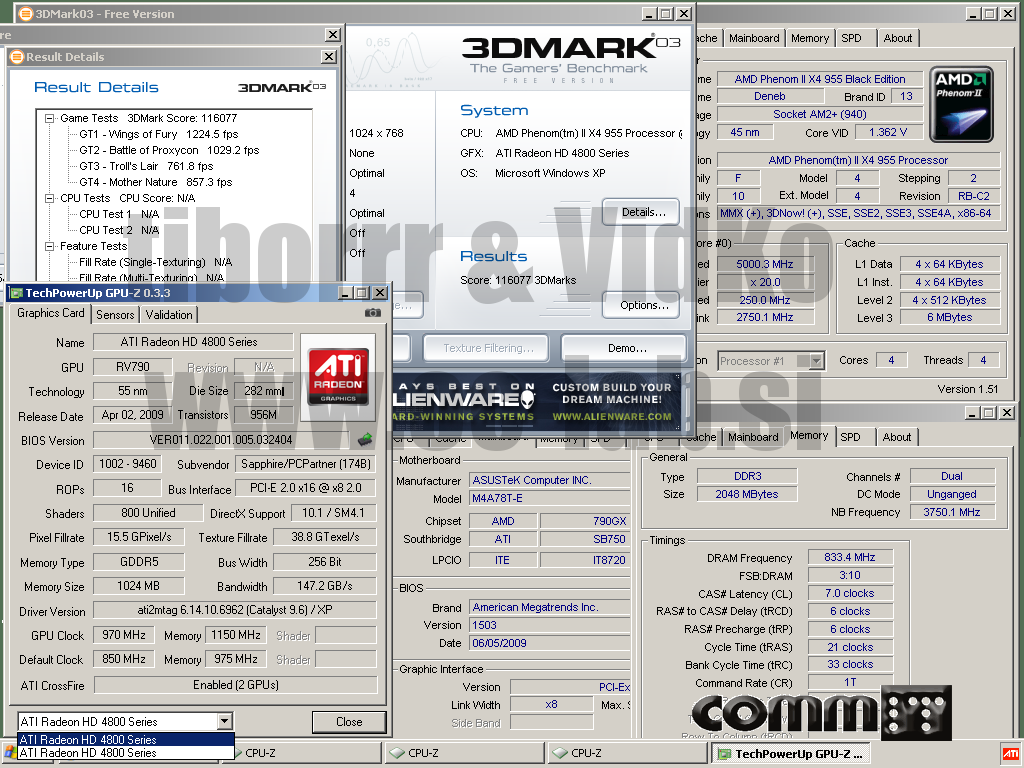Click the GPU Clock 970 MHz field
Image resolution: width=1024 pixels, height=768 pixels.
pos(124,635)
